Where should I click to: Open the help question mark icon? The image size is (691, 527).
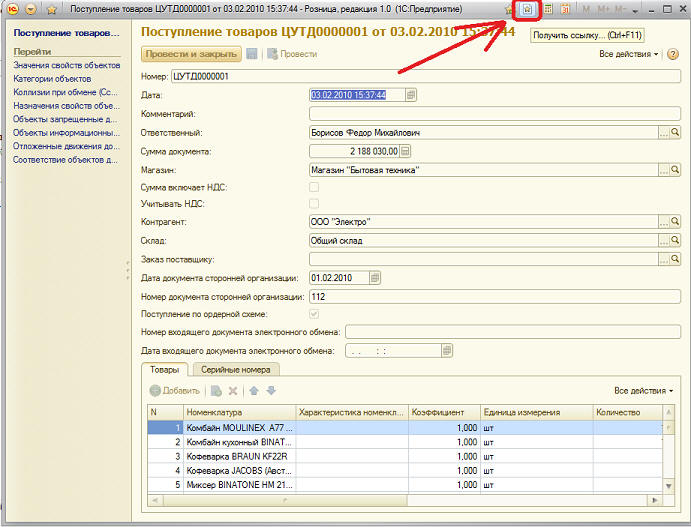[672, 54]
